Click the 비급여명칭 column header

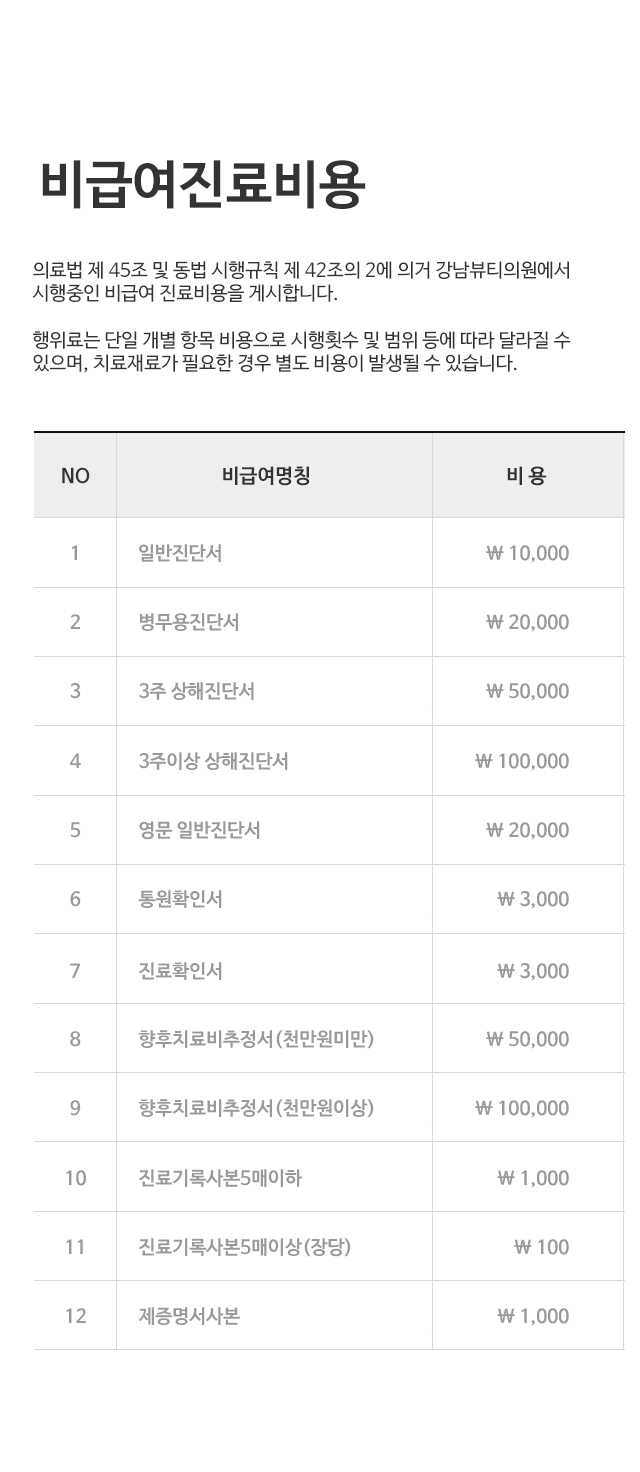(266, 476)
